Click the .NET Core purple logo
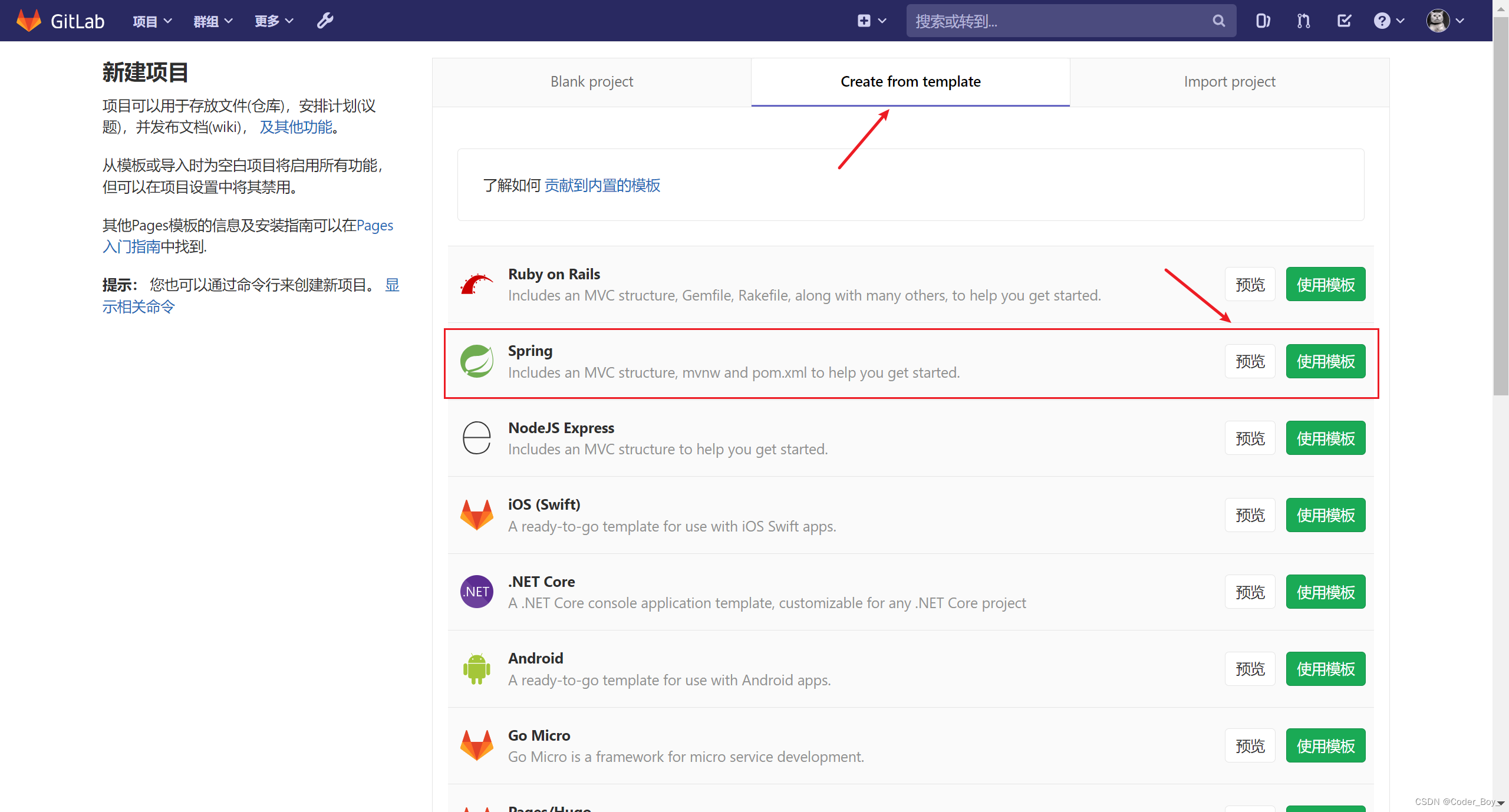1509x812 pixels. pyautogui.click(x=476, y=592)
